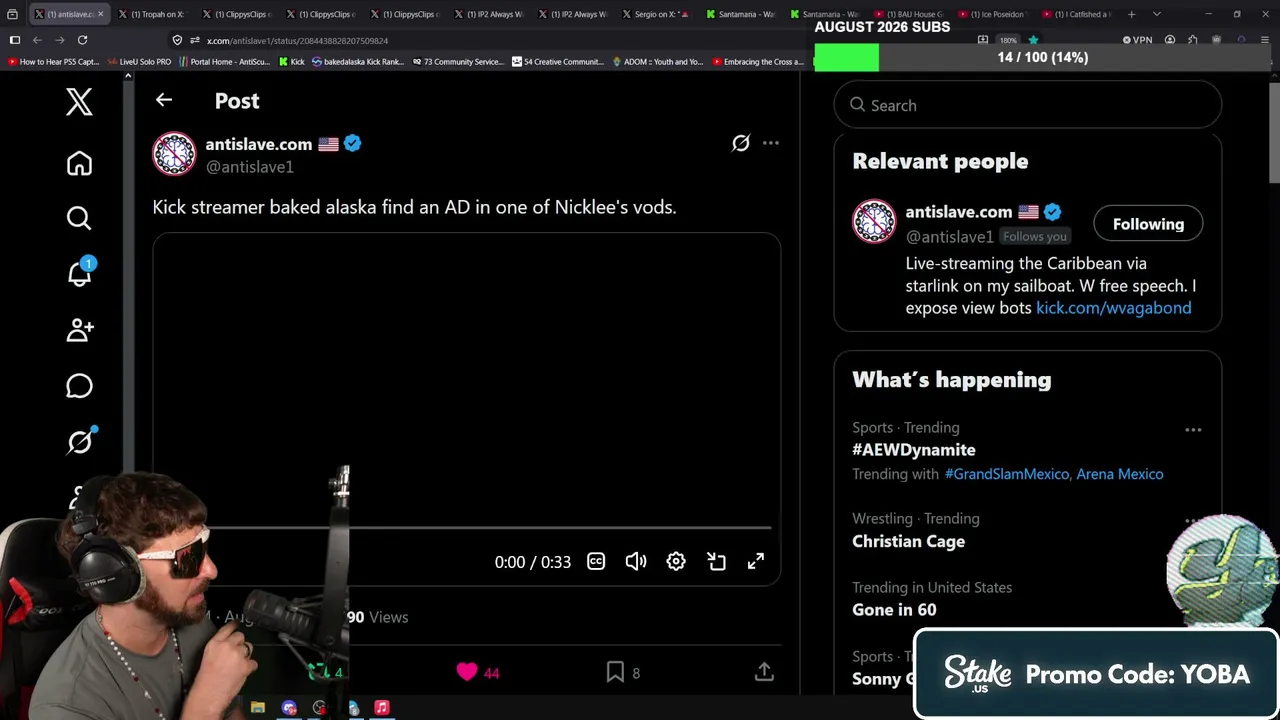Click the x.com address bar URL
The image size is (1280, 720).
(x=297, y=41)
